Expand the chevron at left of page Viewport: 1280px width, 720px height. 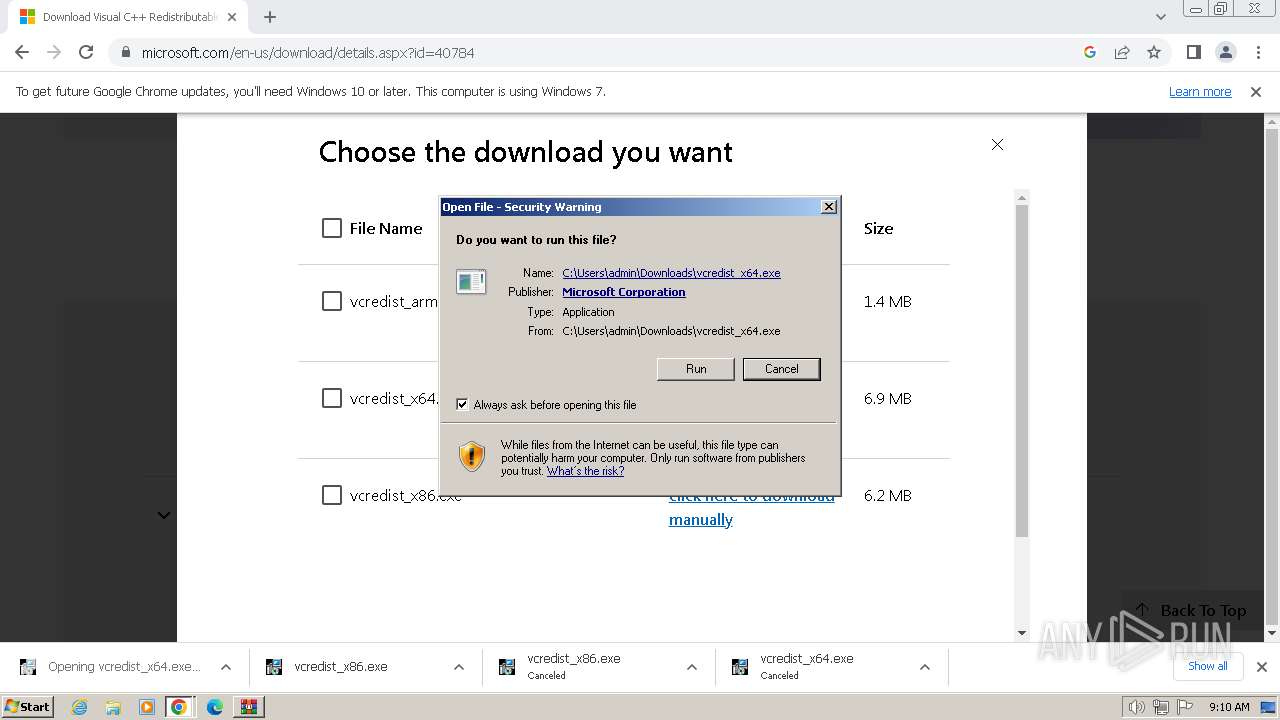[x=164, y=515]
